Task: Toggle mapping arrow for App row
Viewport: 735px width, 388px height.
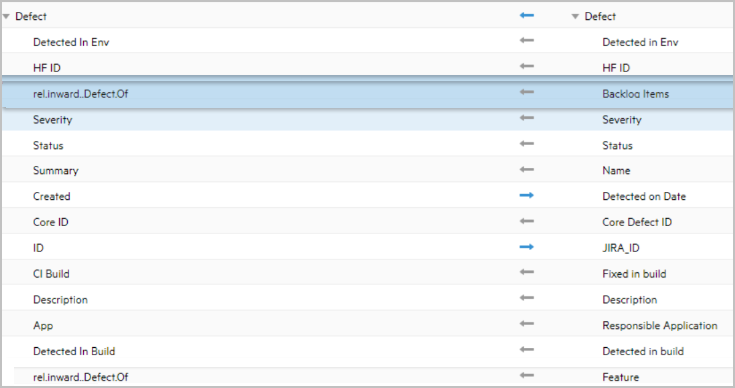Action: click(527, 324)
